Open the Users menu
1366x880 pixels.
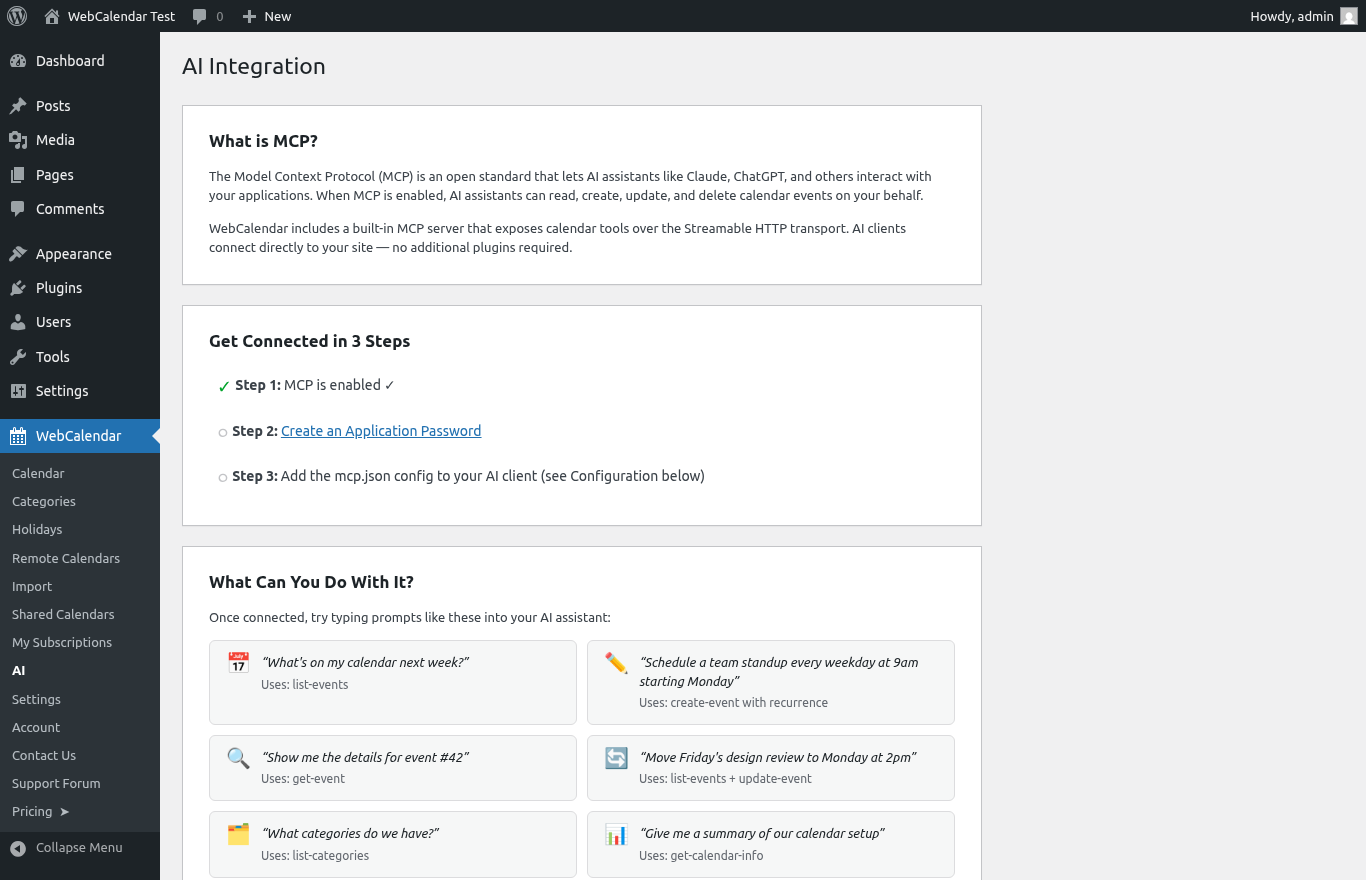(80, 322)
